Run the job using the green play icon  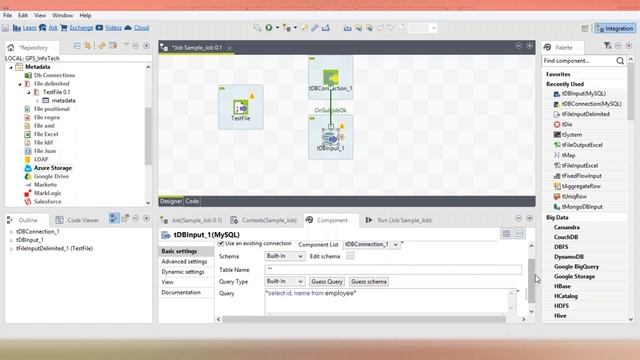pyautogui.click(x=269, y=28)
